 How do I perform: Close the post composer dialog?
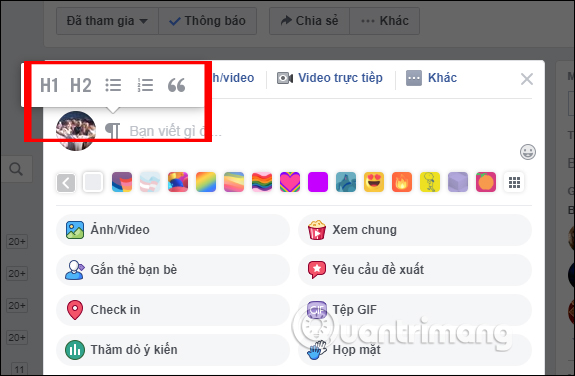click(527, 79)
